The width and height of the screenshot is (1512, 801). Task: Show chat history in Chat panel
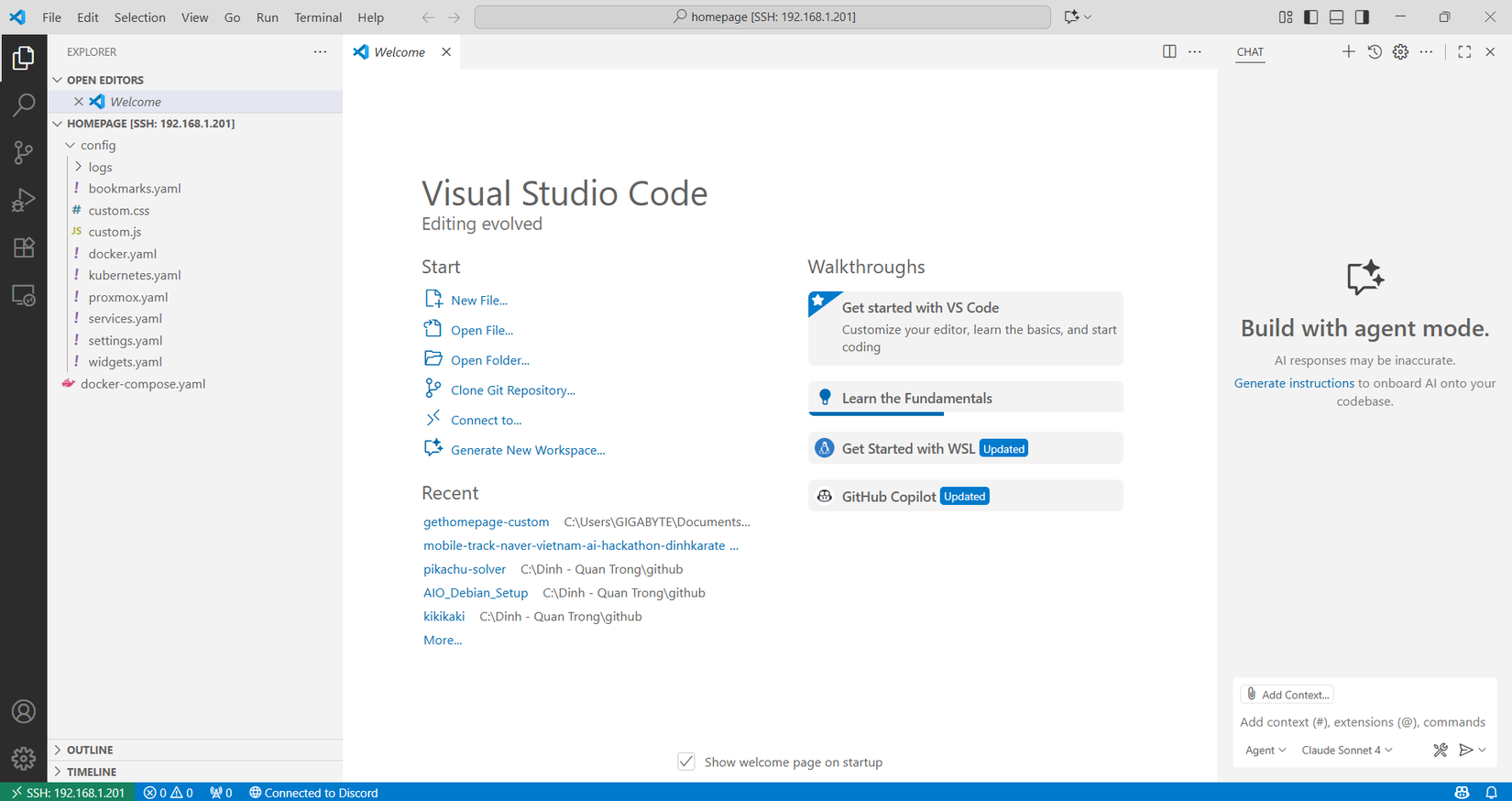tap(1375, 52)
